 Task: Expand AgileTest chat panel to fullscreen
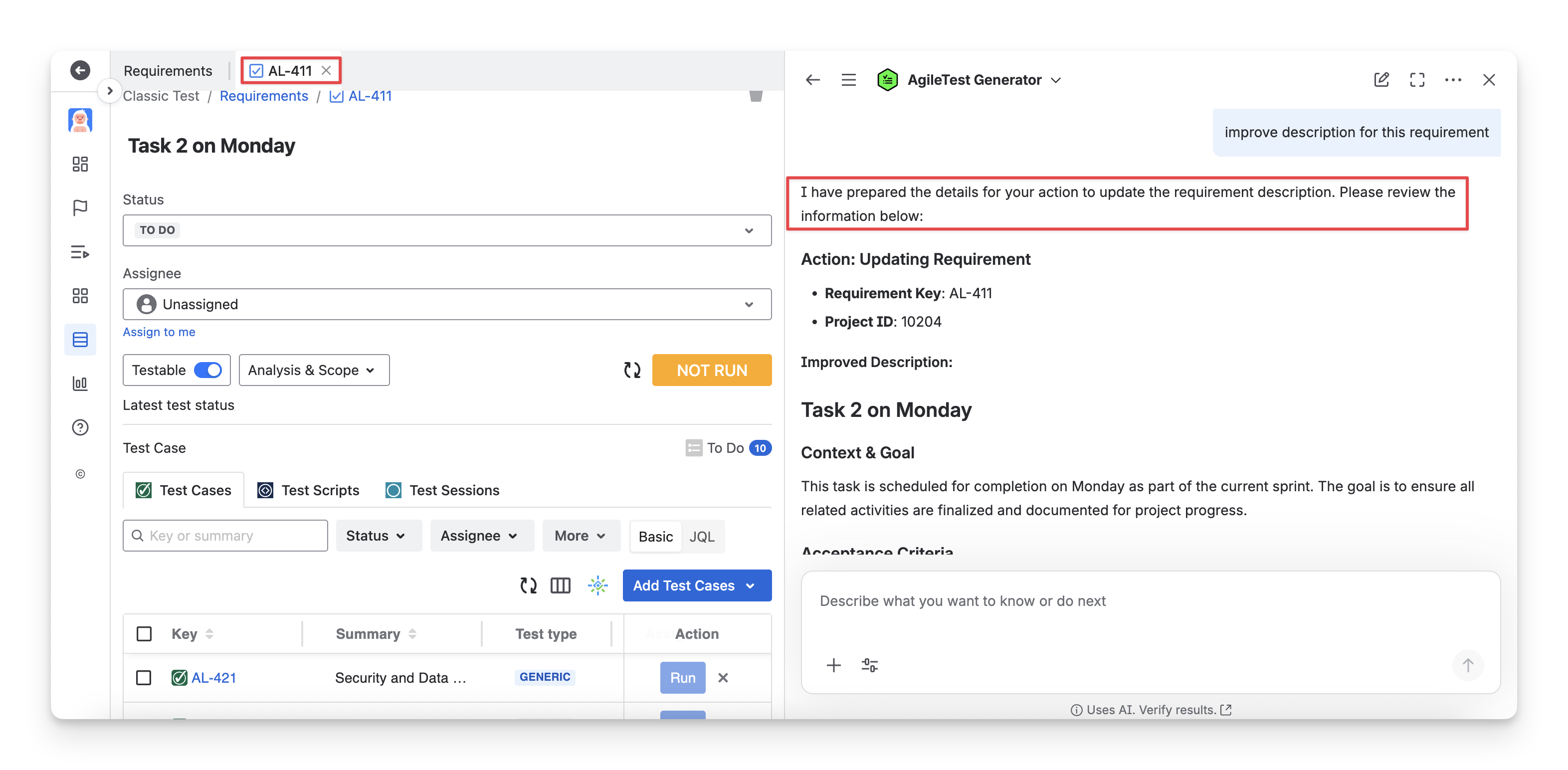1417,80
